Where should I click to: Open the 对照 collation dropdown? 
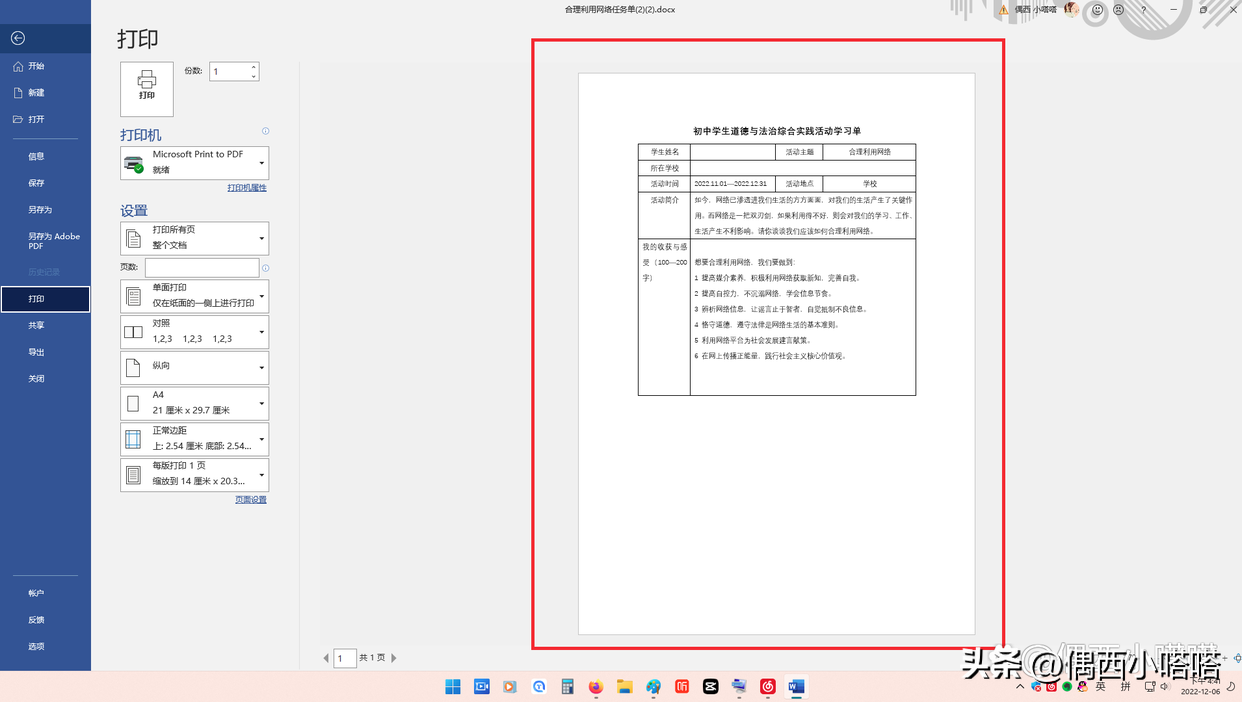point(195,332)
